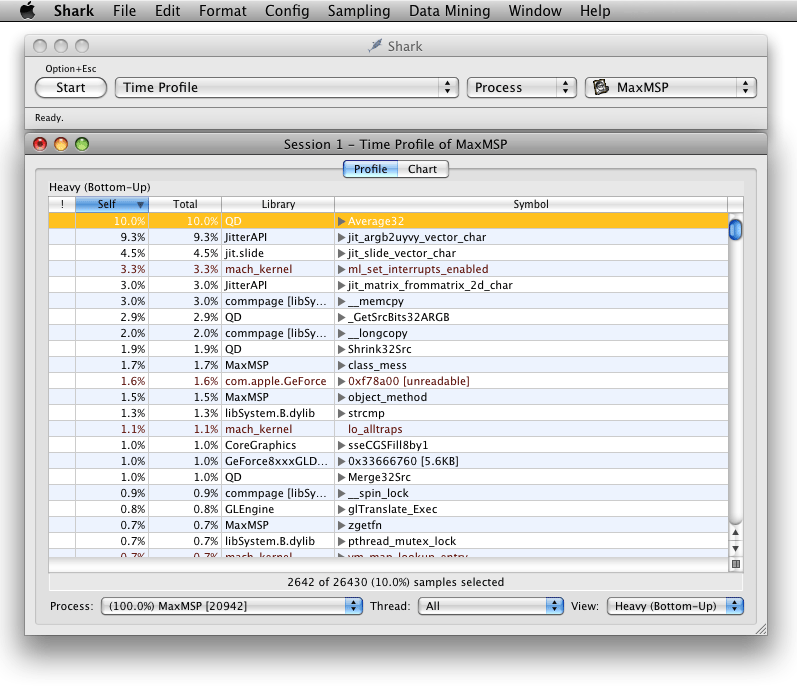Select the Profile tab

(371, 169)
